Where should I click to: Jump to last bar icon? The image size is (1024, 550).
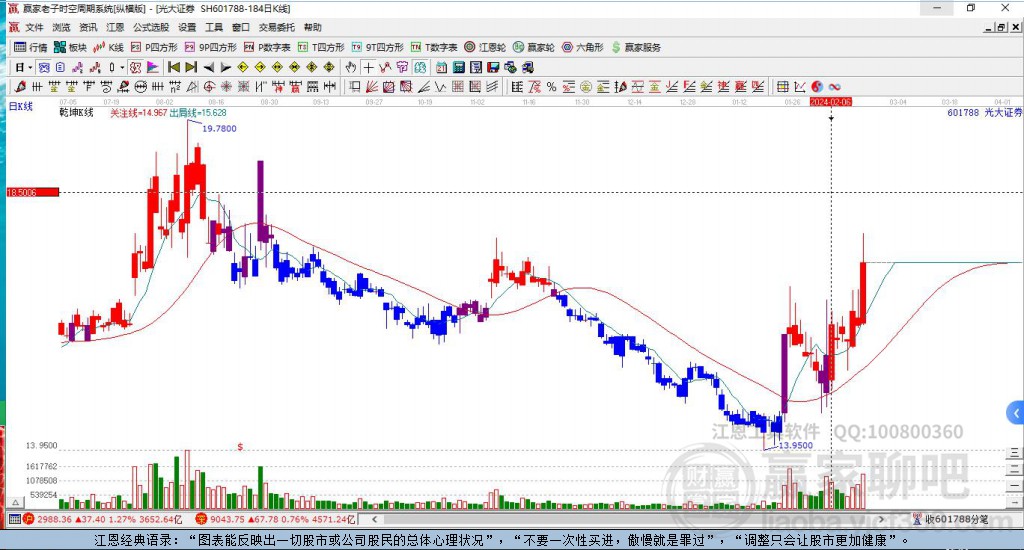[191, 67]
